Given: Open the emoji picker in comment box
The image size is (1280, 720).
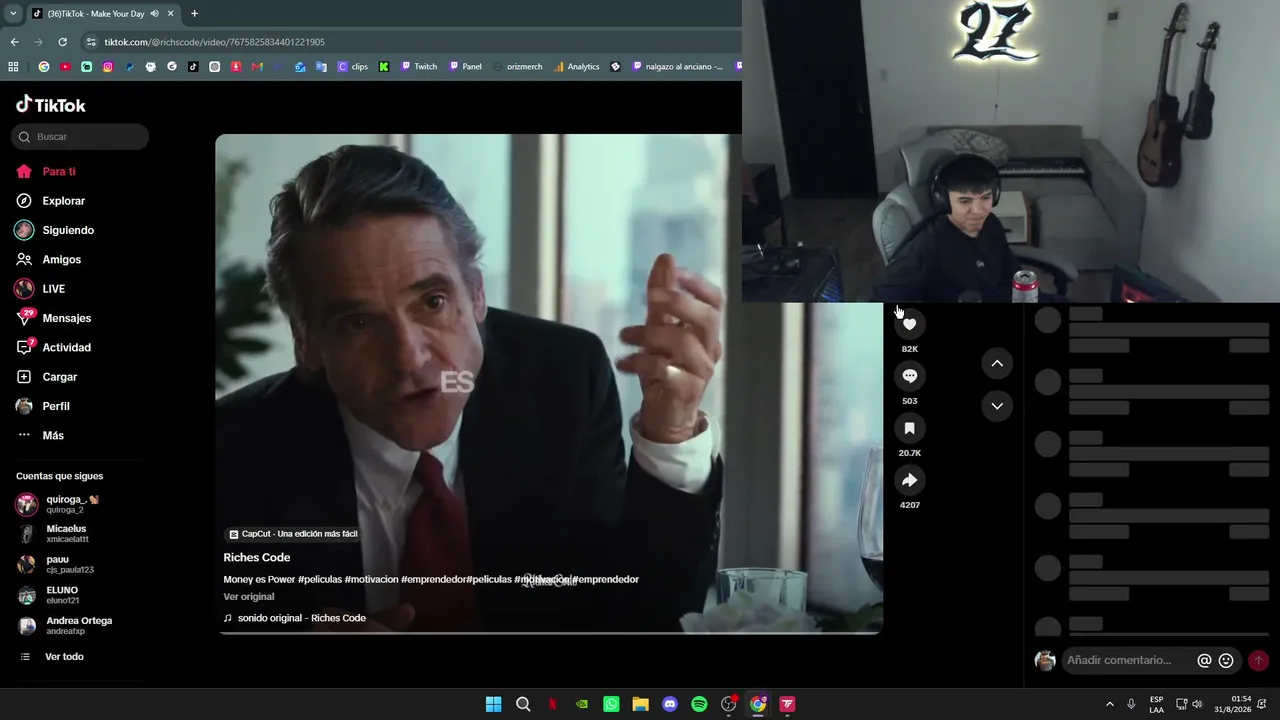Looking at the screenshot, I should pos(1226,661).
